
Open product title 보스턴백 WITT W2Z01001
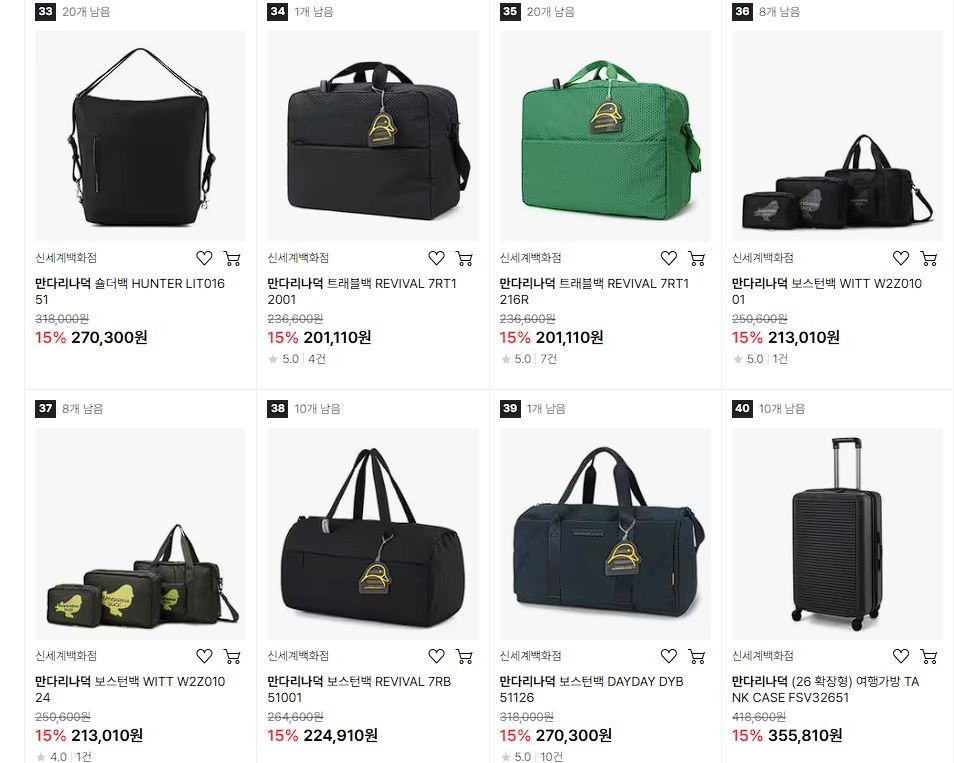pos(827,291)
